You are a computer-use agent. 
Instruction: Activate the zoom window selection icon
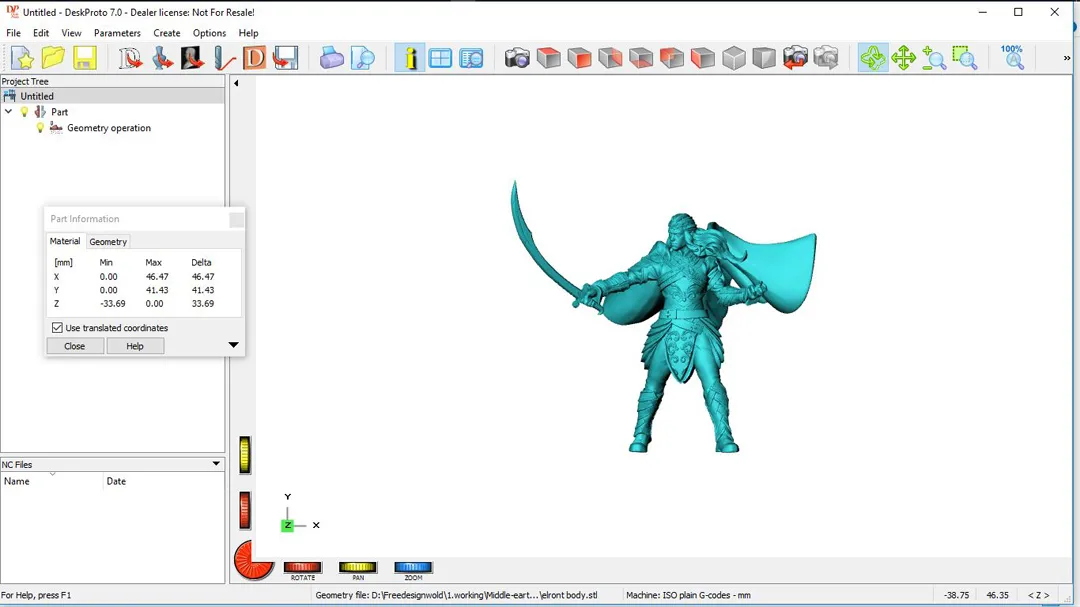coord(964,58)
